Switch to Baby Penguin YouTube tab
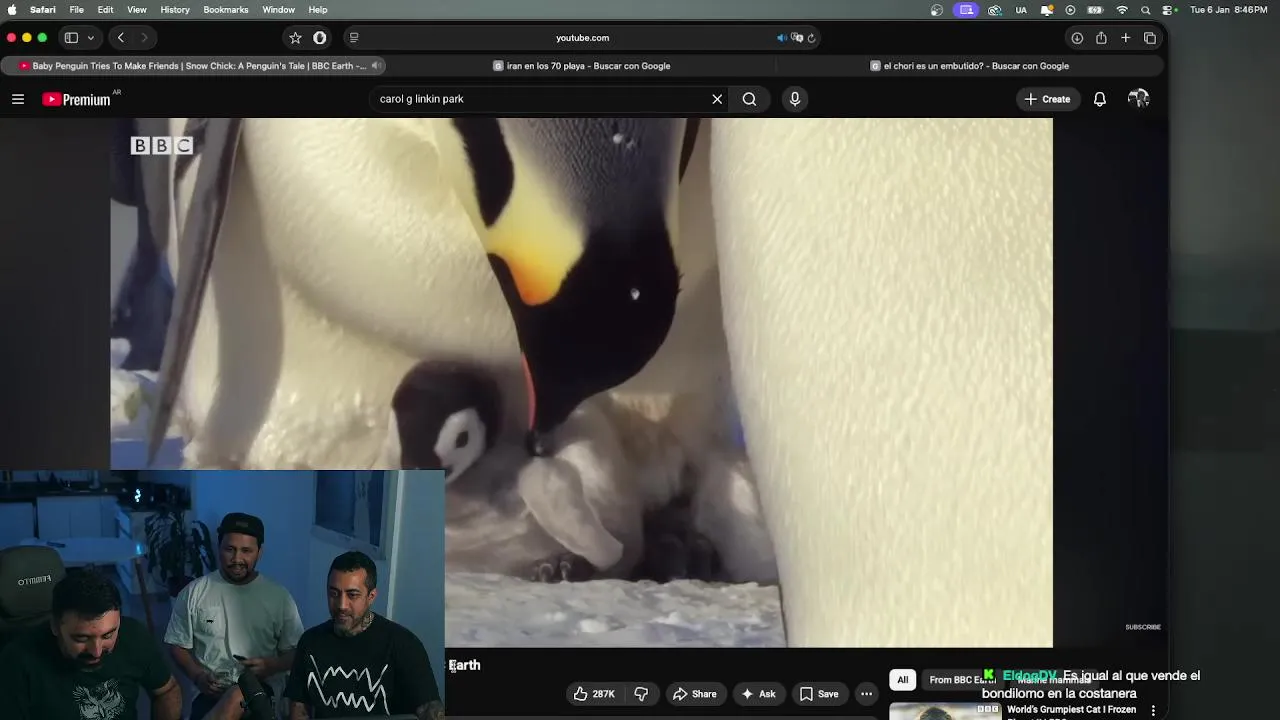This screenshot has width=1280, height=720. (195, 66)
